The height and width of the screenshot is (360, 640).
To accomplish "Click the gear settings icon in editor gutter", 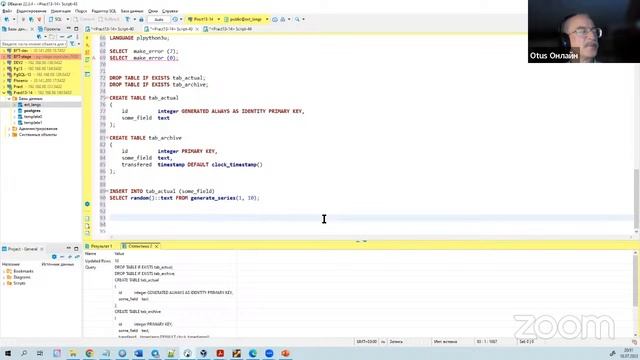I will (x=87, y=204).
